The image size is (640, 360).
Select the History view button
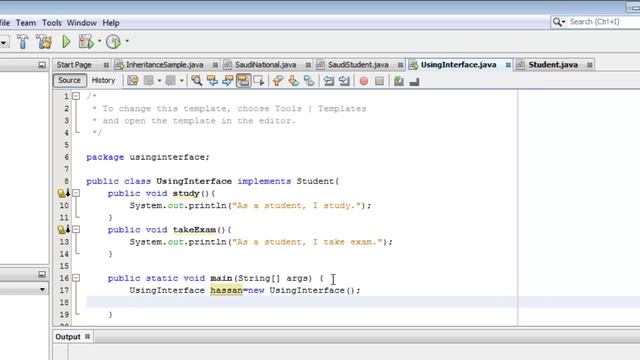103,80
